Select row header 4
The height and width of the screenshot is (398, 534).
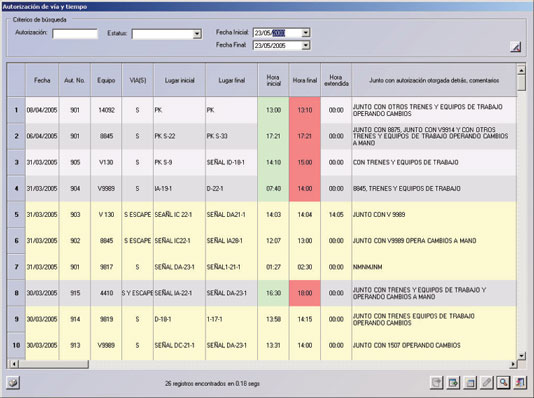point(16,188)
